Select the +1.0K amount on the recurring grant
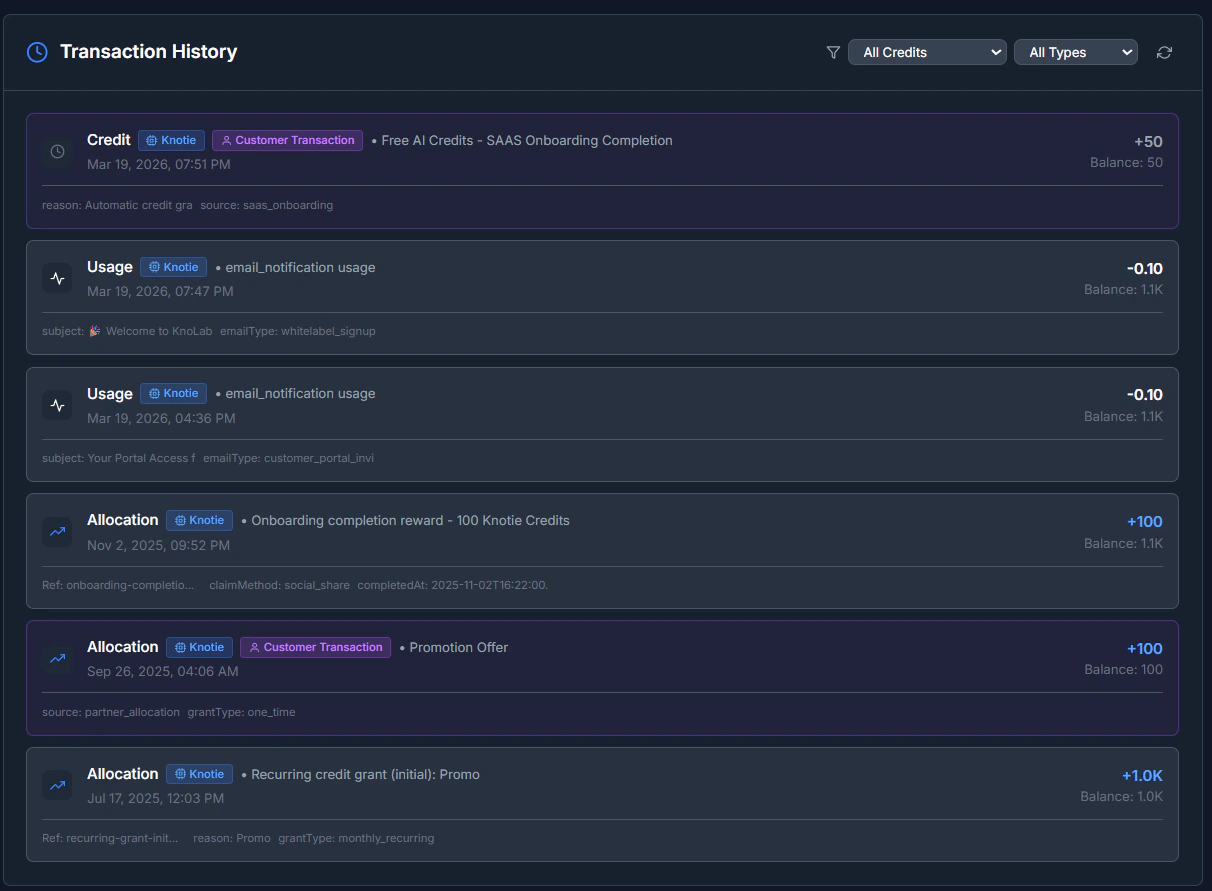Image resolution: width=1212 pixels, height=891 pixels. click(x=1142, y=775)
